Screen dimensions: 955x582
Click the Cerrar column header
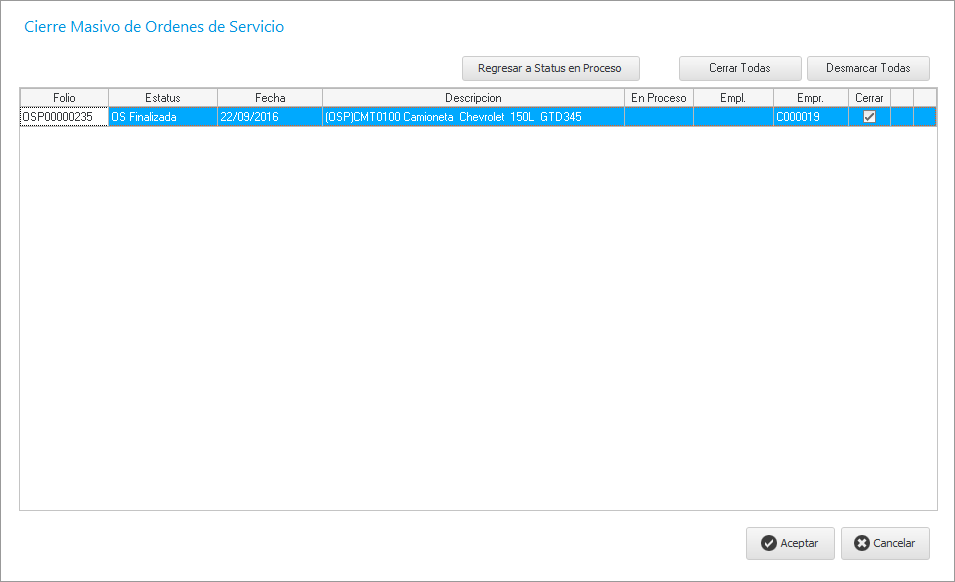click(x=869, y=98)
